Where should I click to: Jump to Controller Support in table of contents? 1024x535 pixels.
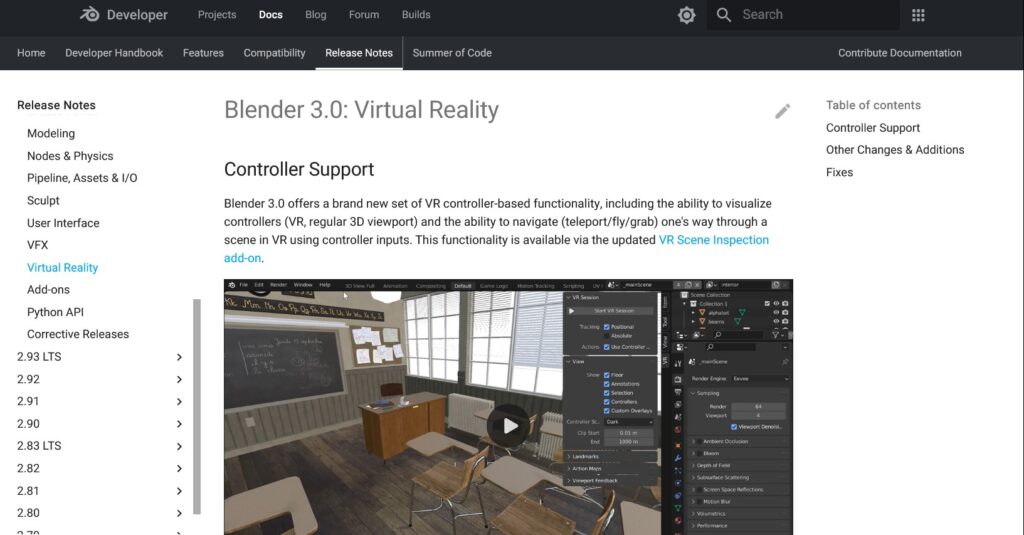[872, 128]
